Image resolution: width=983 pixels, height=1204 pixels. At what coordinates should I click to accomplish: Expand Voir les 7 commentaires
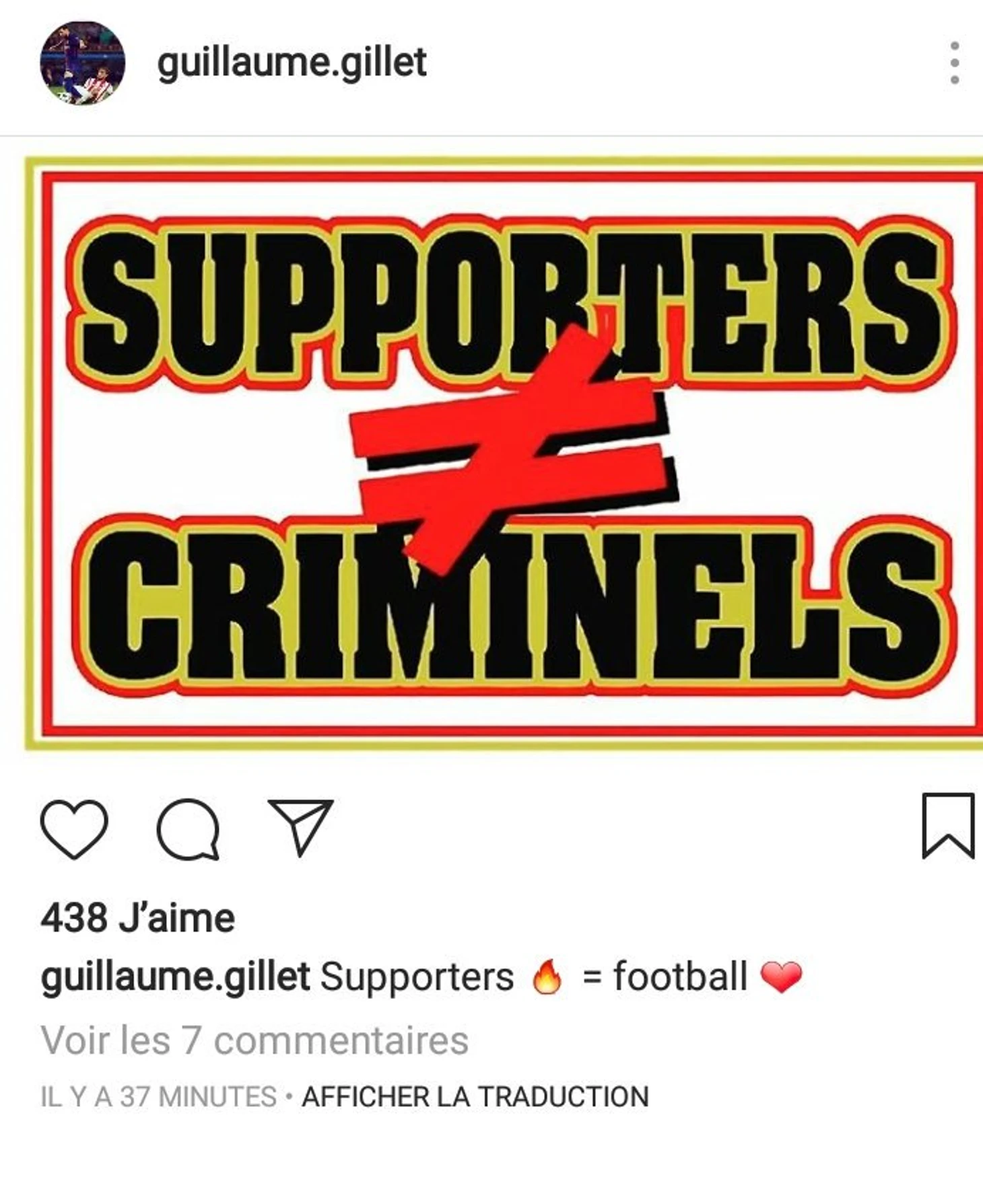coord(255,1040)
